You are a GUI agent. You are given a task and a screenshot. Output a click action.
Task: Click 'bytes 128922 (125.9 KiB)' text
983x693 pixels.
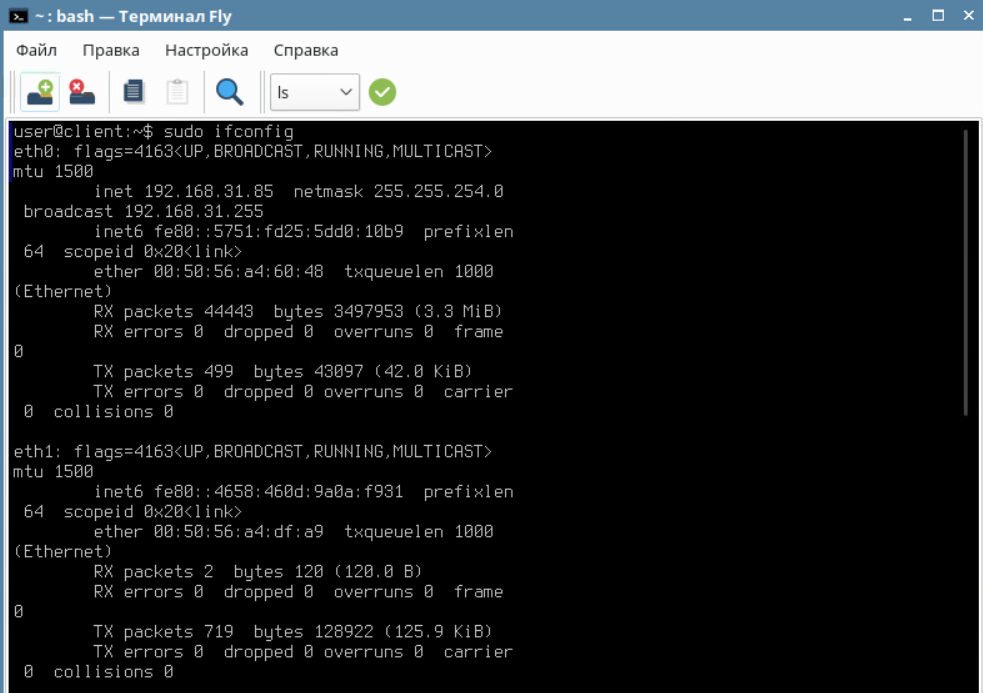pos(373,632)
